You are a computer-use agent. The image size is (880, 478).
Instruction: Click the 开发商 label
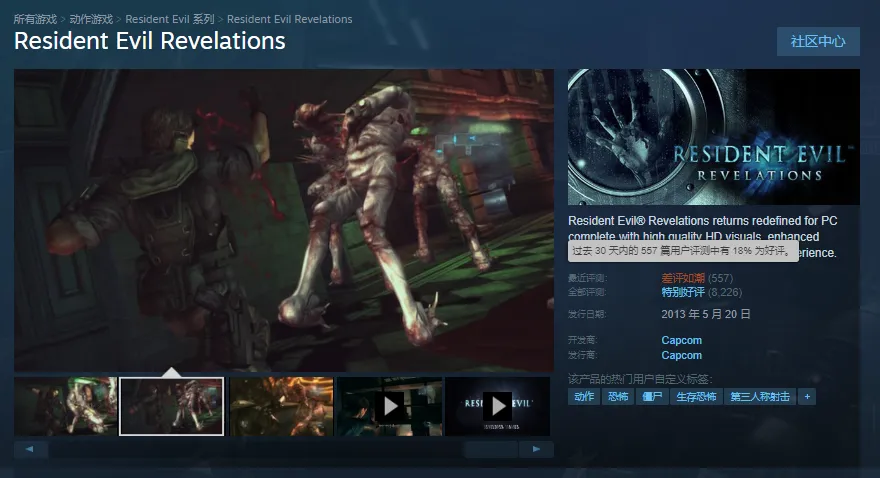583,340
